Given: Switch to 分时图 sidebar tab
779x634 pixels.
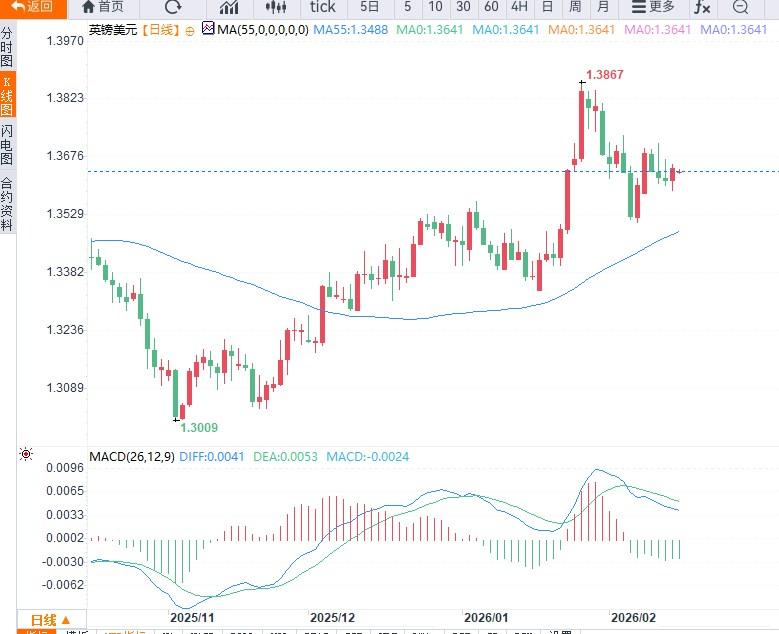Looking at the screenshot, I should [7, 47].
